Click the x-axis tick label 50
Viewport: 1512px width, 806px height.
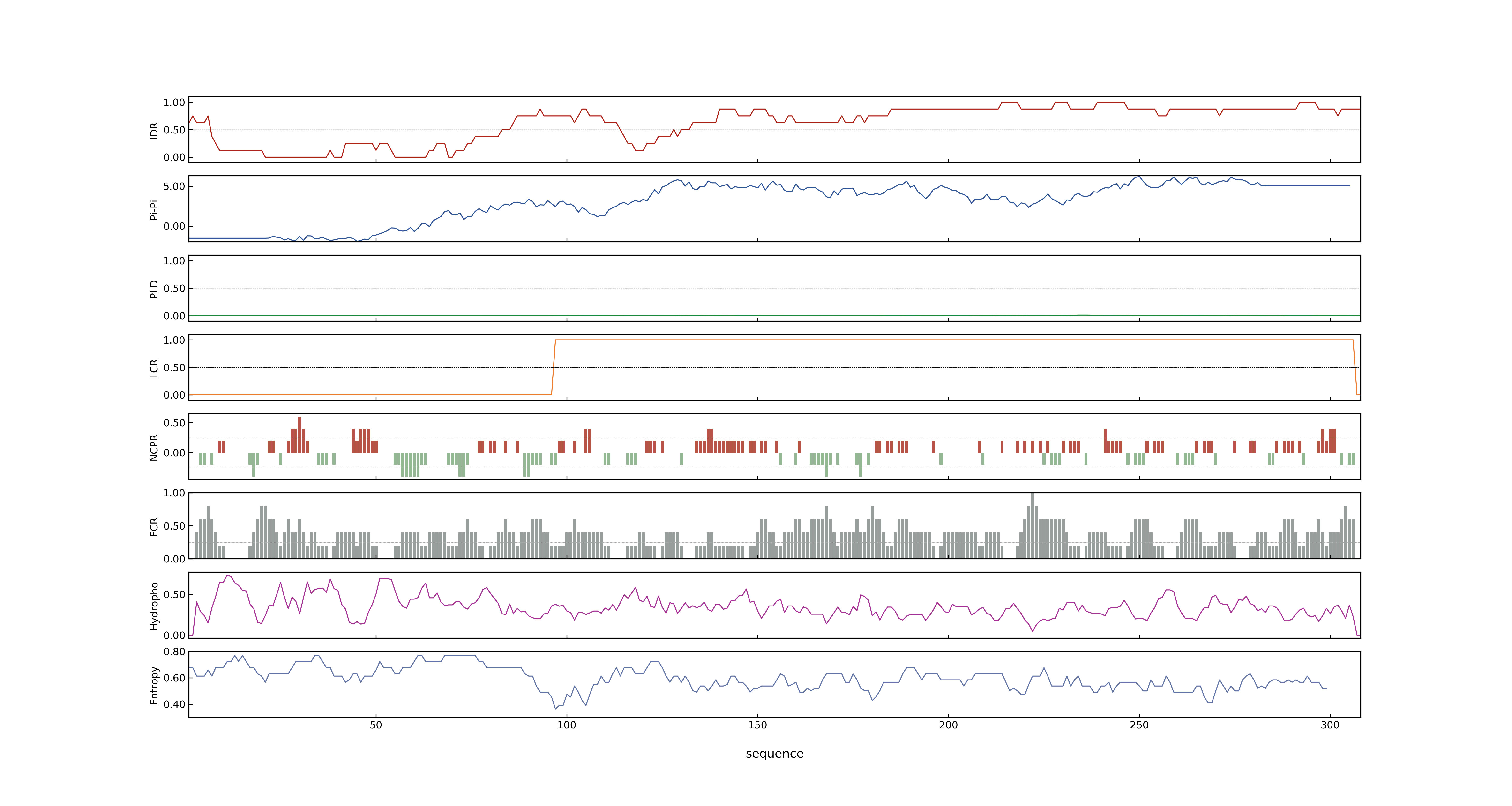376,725
